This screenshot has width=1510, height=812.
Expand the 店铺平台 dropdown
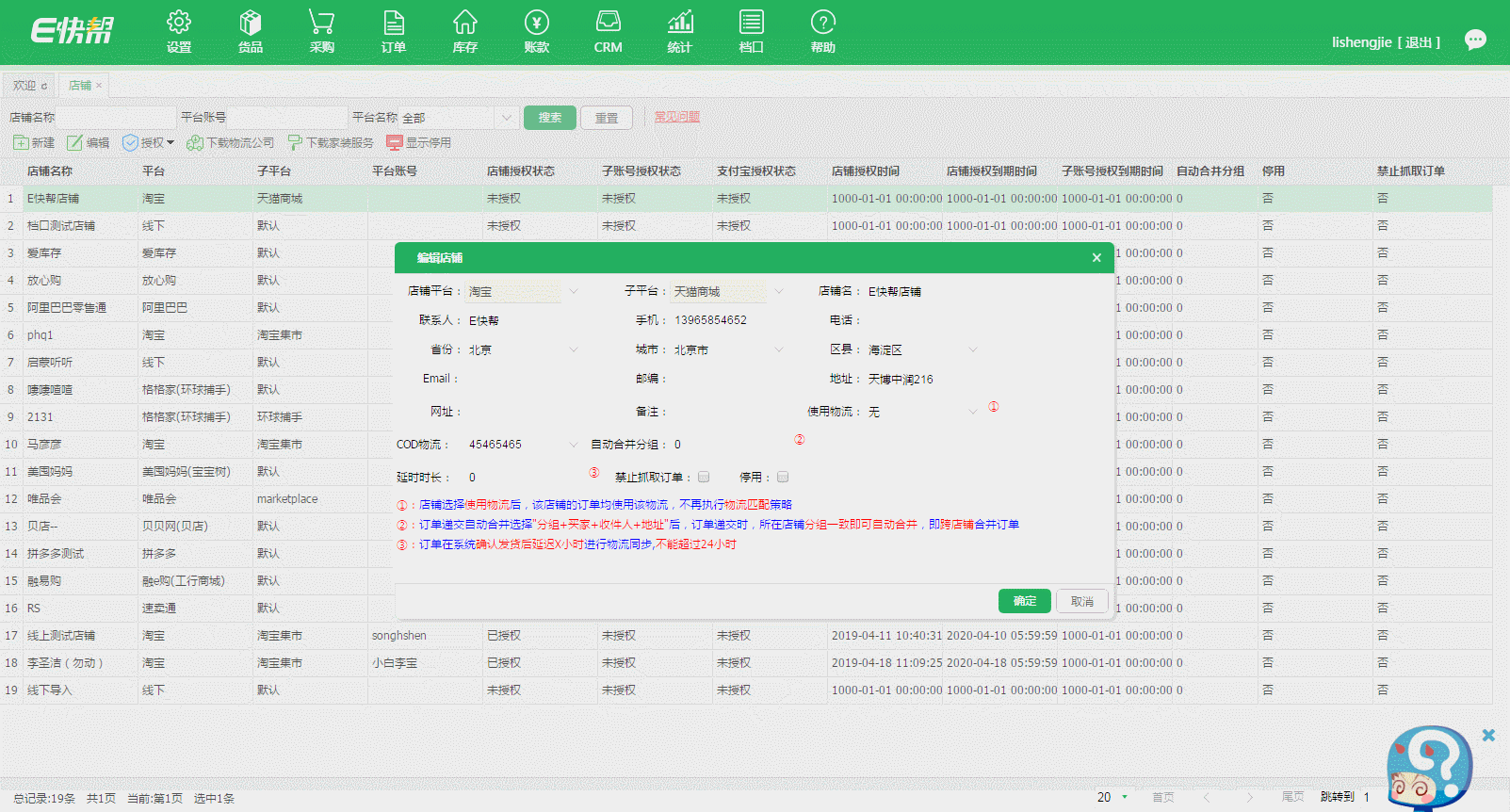pos(574,291)
